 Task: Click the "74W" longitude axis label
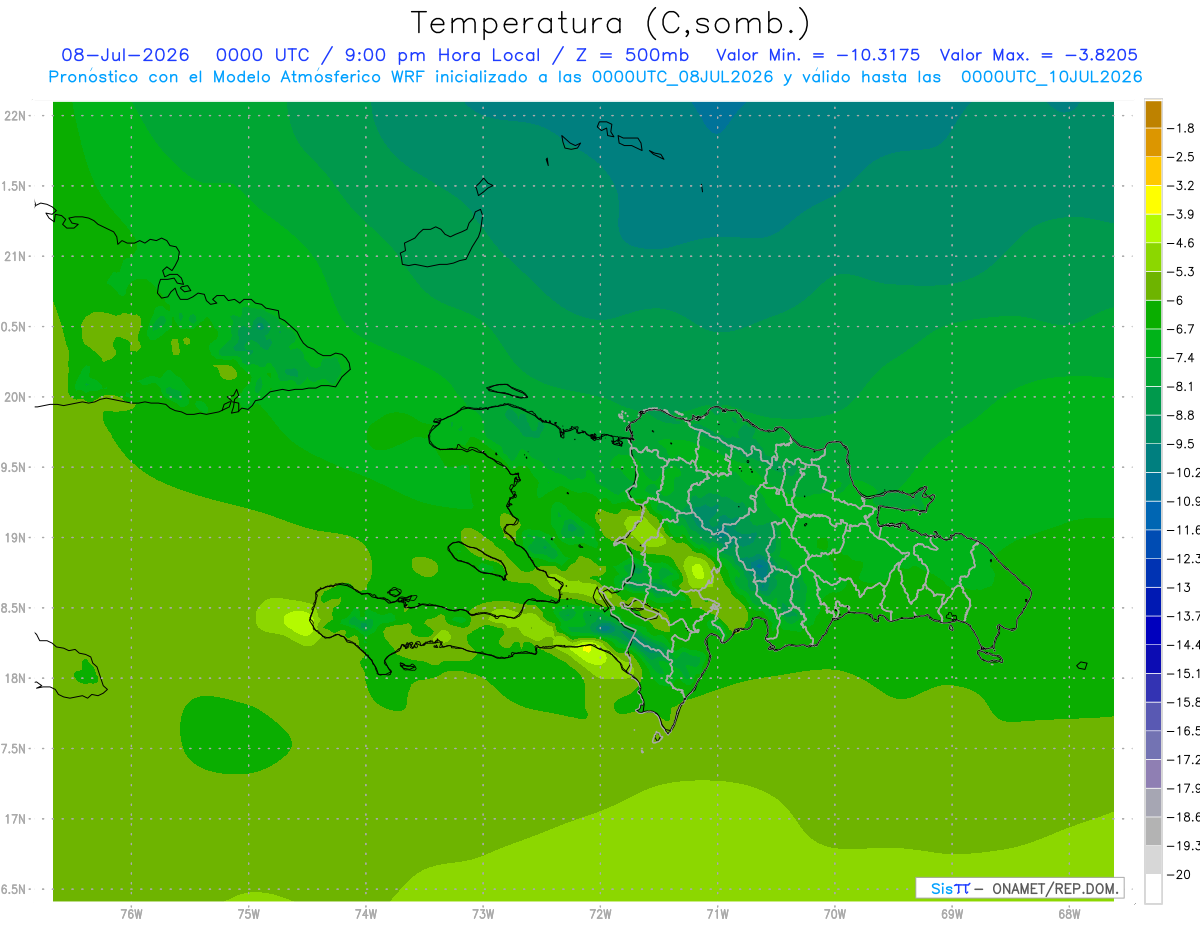click(366, 913)
